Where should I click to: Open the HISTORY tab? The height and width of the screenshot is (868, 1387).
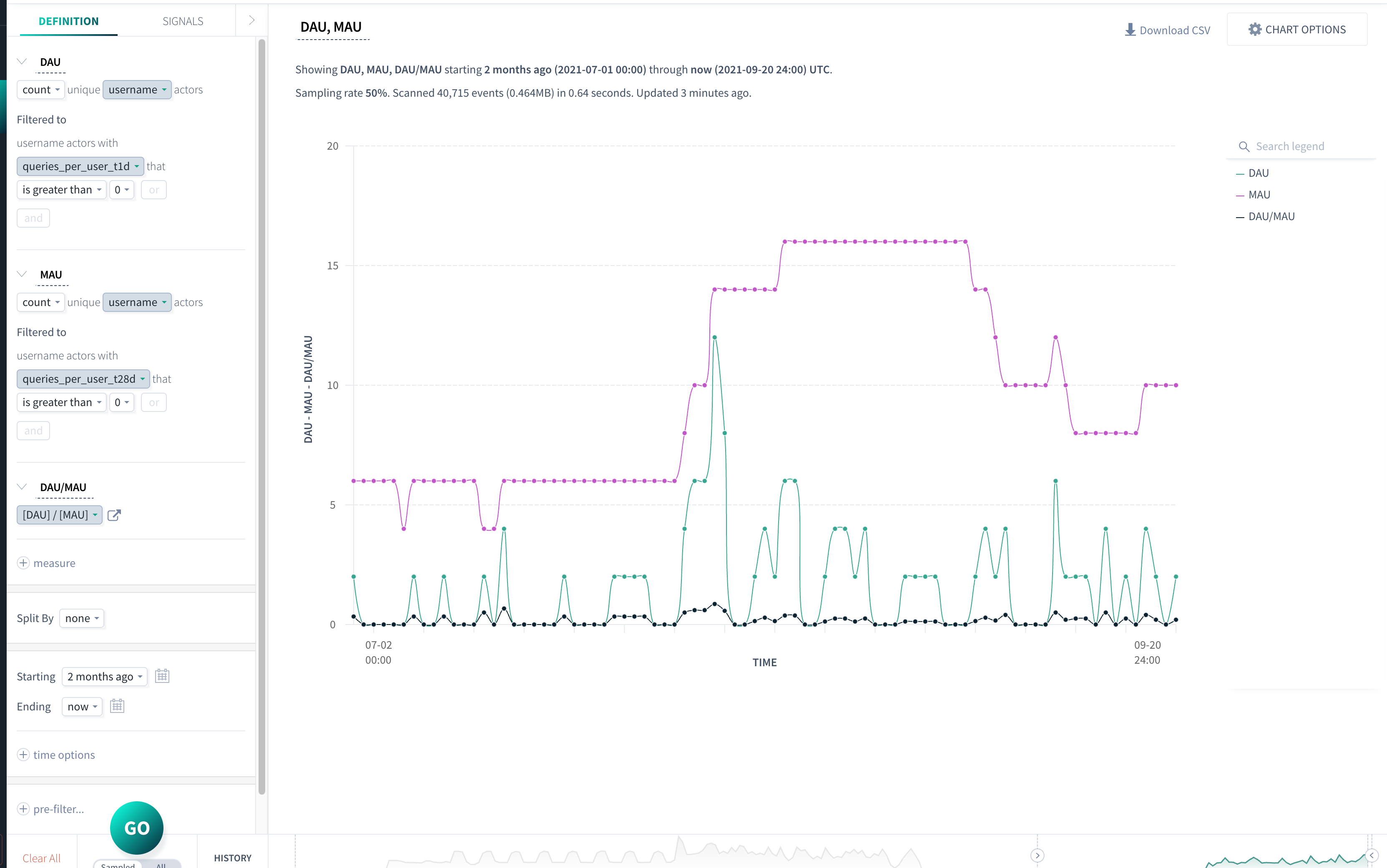pos(233,858)
